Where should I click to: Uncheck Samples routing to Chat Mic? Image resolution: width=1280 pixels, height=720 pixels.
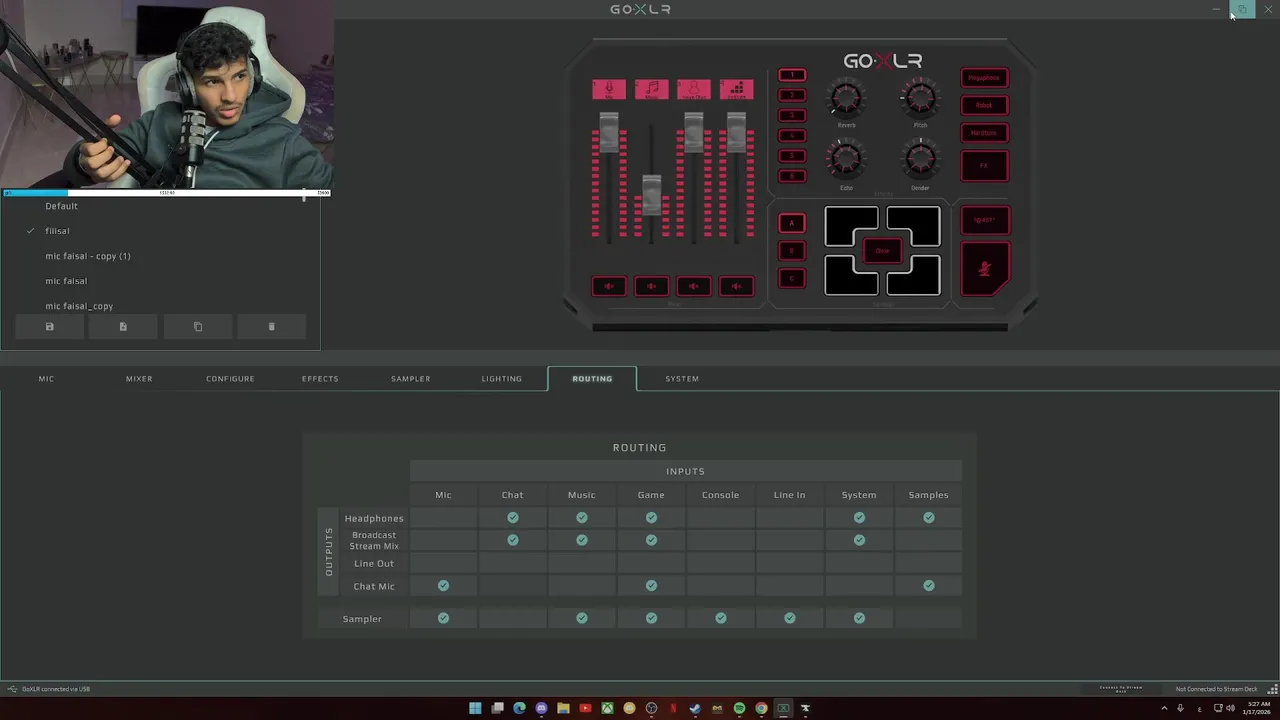(929, 586)
